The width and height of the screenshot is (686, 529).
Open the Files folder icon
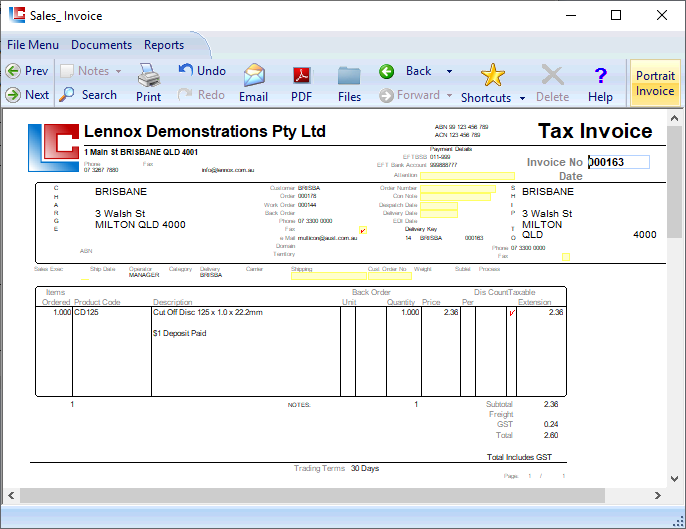tap(349, 76)
